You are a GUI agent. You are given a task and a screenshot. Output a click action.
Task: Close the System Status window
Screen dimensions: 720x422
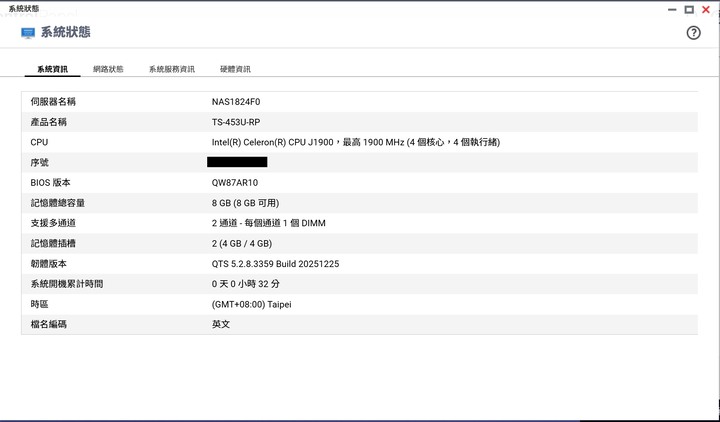click(707, 8)
